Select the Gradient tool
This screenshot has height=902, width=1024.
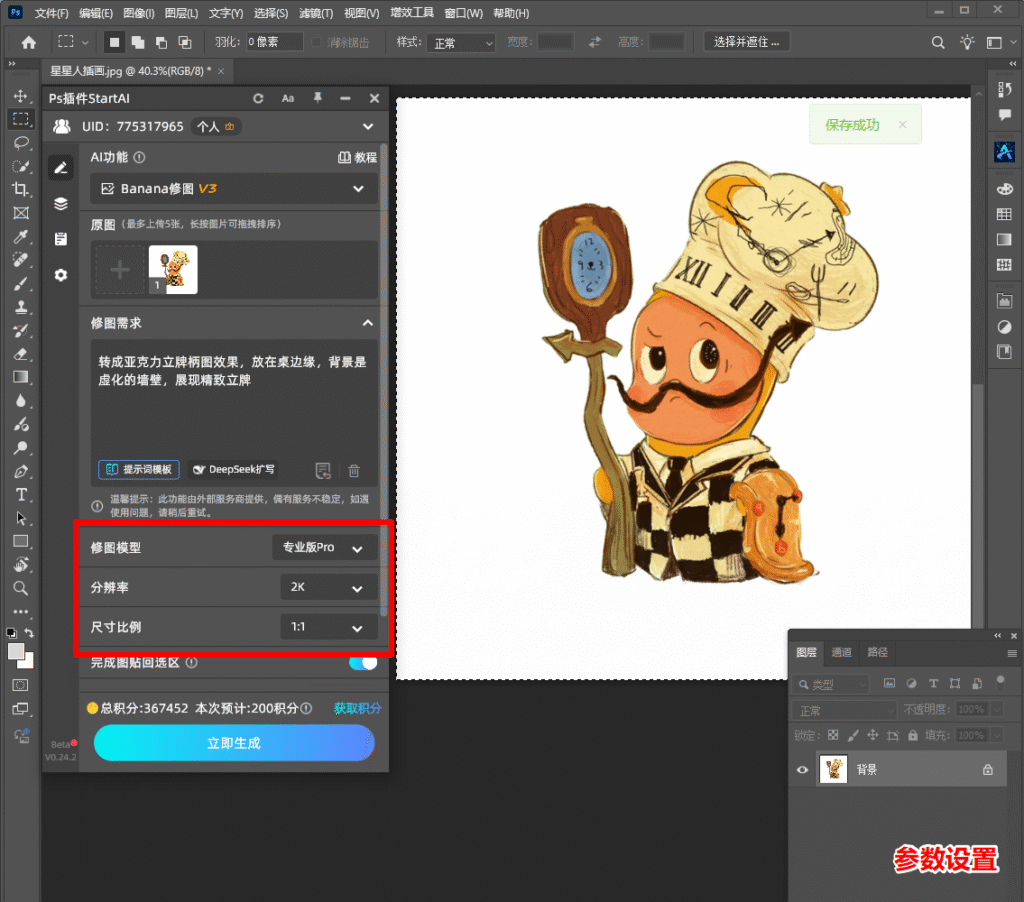(x=21, y=377)
